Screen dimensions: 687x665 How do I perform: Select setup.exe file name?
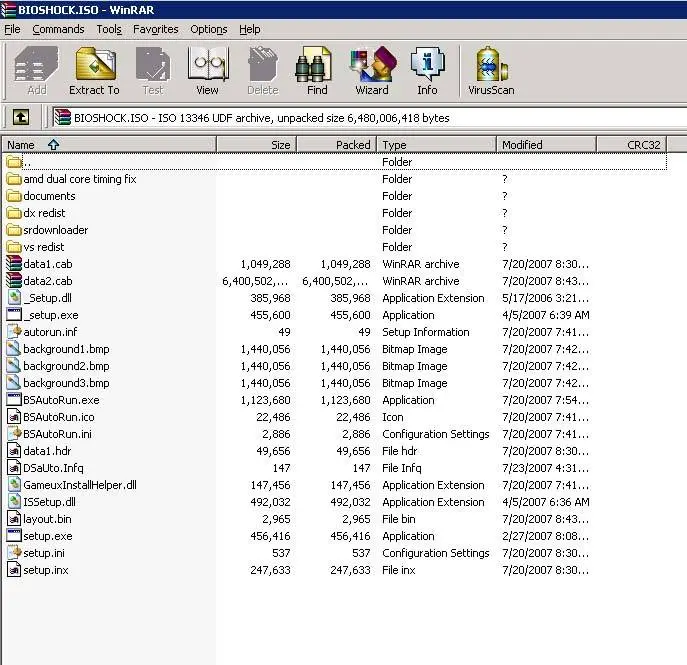click(x=48, y=536)
